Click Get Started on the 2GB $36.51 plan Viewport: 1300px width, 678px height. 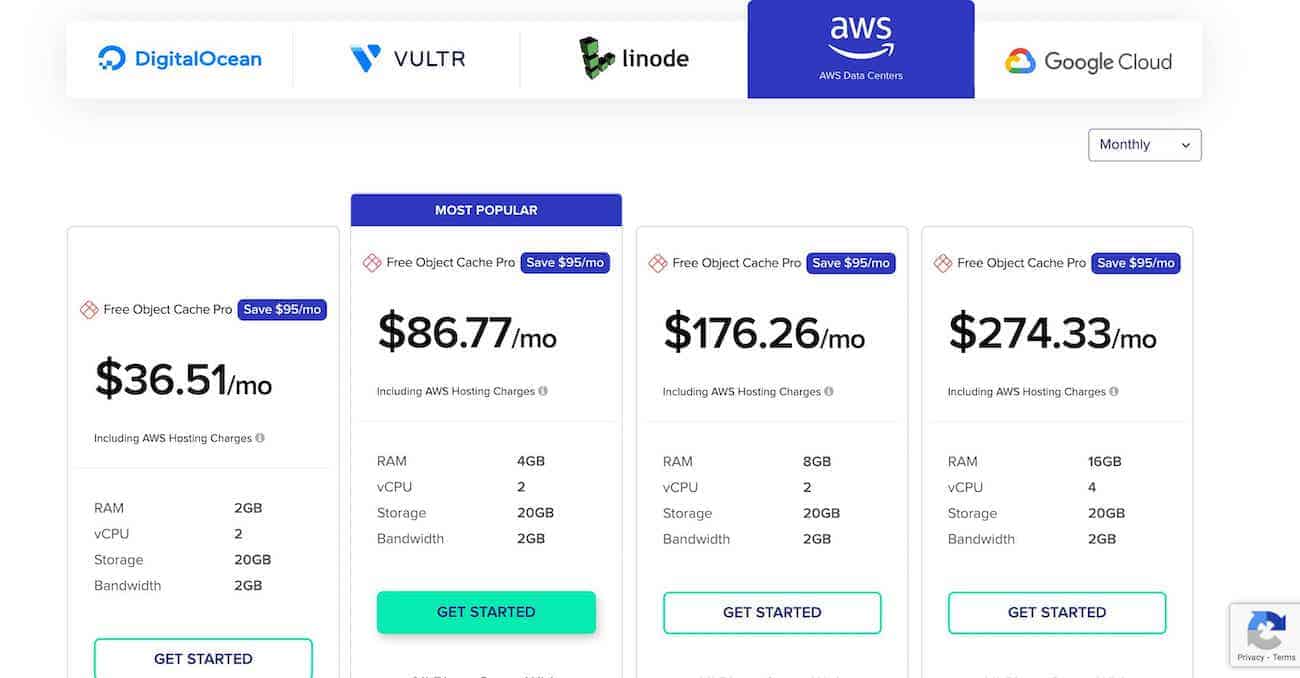[203, 658]
